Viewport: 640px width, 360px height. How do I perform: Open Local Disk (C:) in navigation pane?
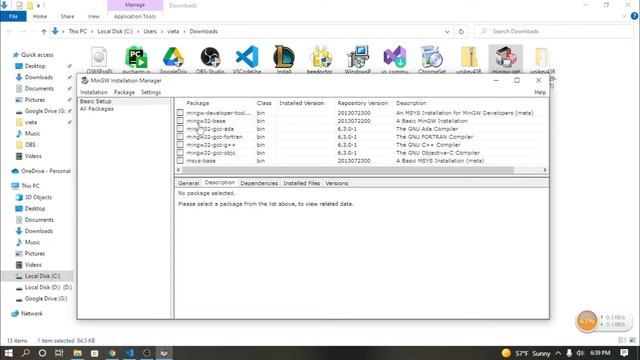coord(42,276)
